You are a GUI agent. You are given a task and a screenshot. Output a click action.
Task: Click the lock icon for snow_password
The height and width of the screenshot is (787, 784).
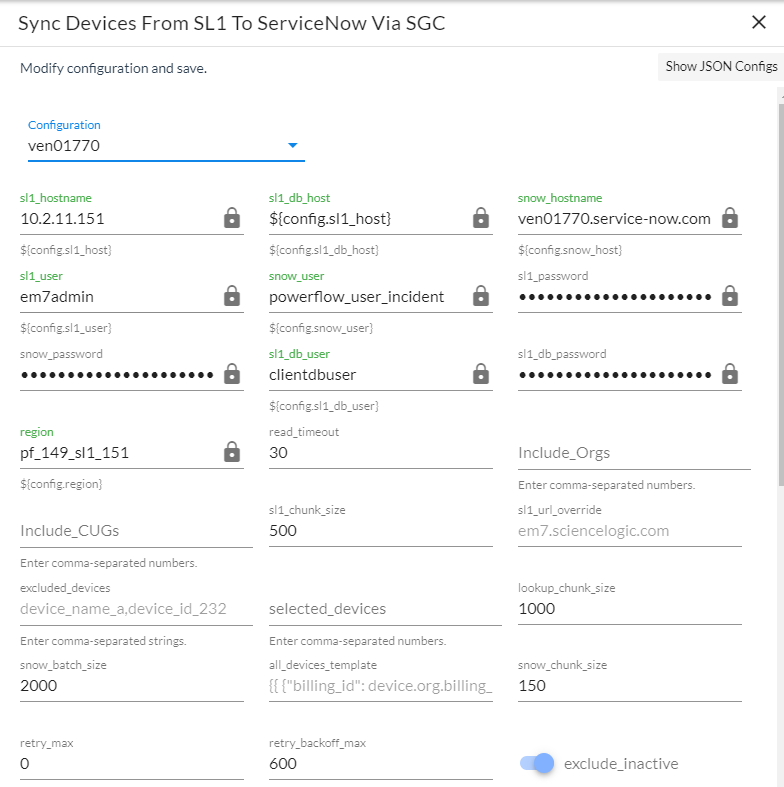coord(232,374)
